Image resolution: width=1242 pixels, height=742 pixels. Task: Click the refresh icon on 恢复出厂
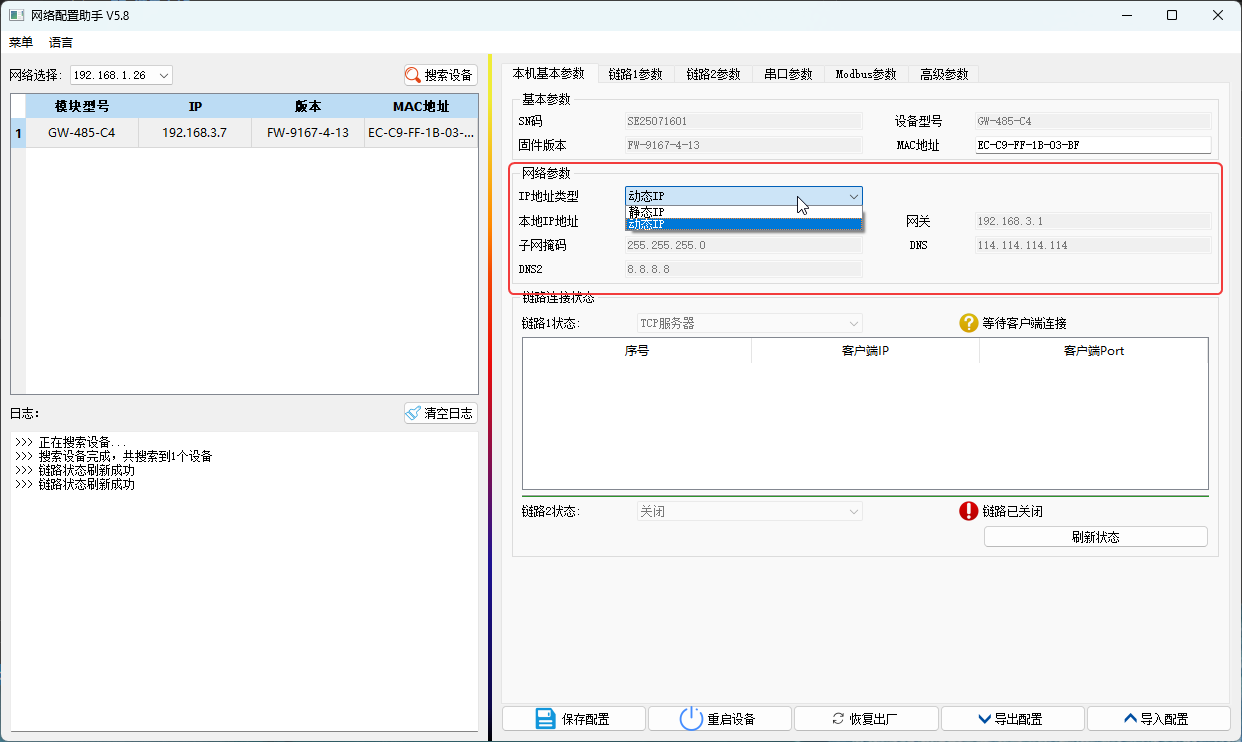[x=837, y=717]
